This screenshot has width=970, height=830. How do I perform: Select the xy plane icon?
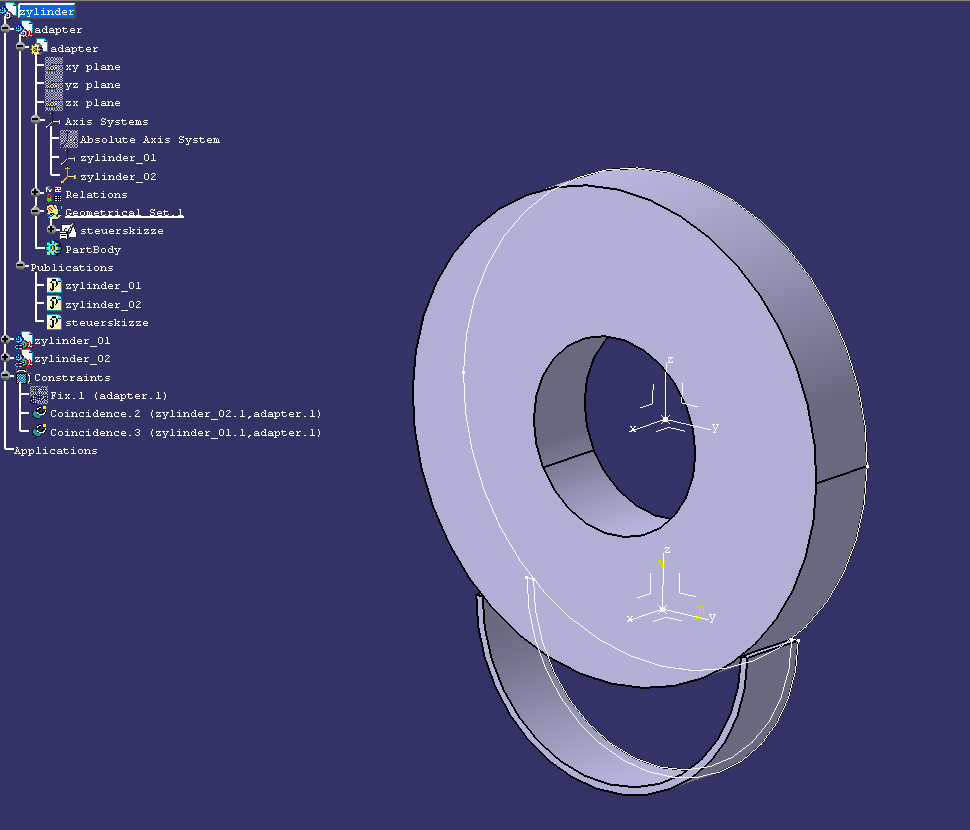pos(54,66)
